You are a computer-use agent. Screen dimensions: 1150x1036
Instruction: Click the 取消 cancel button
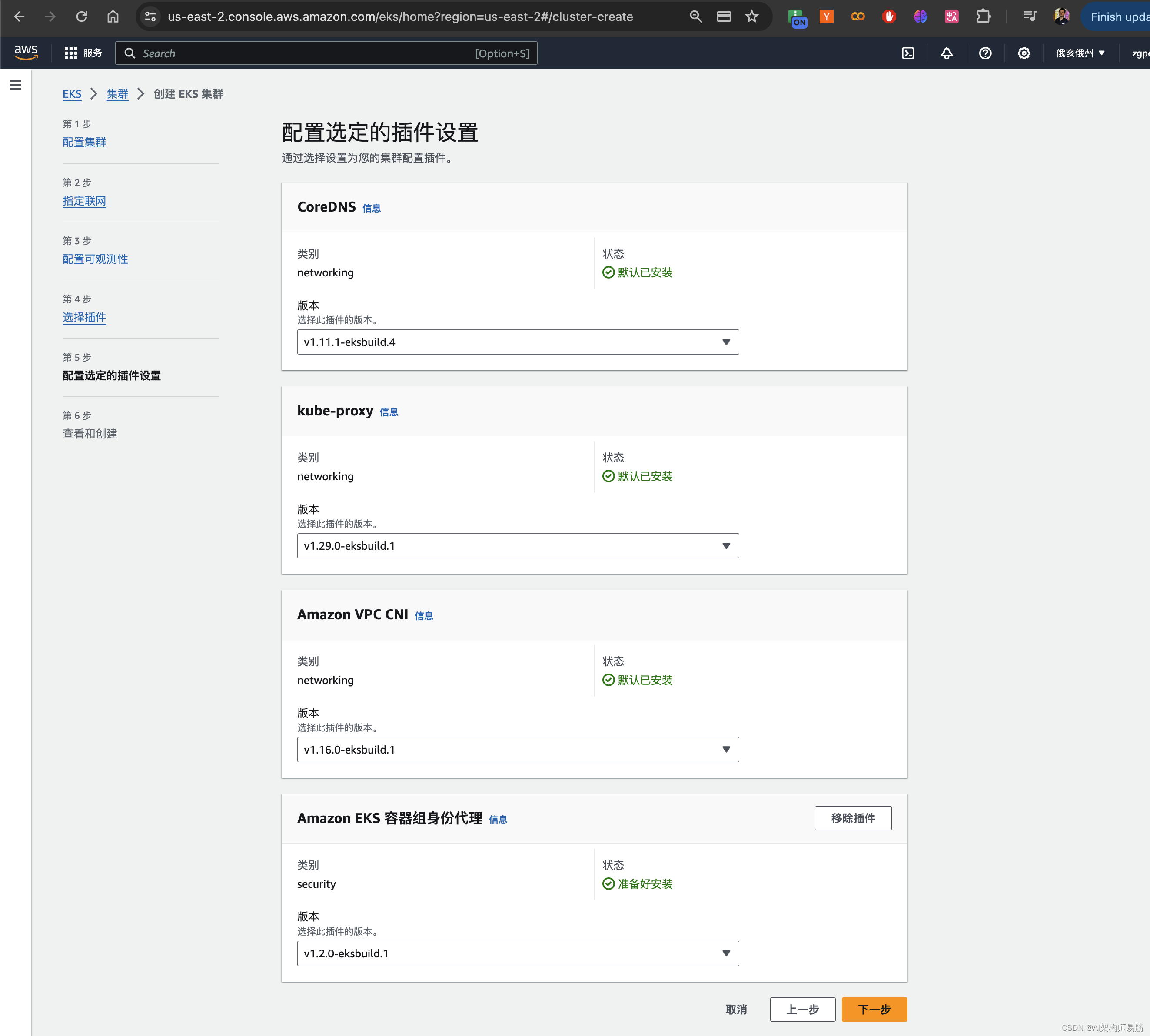(735, 1009)
